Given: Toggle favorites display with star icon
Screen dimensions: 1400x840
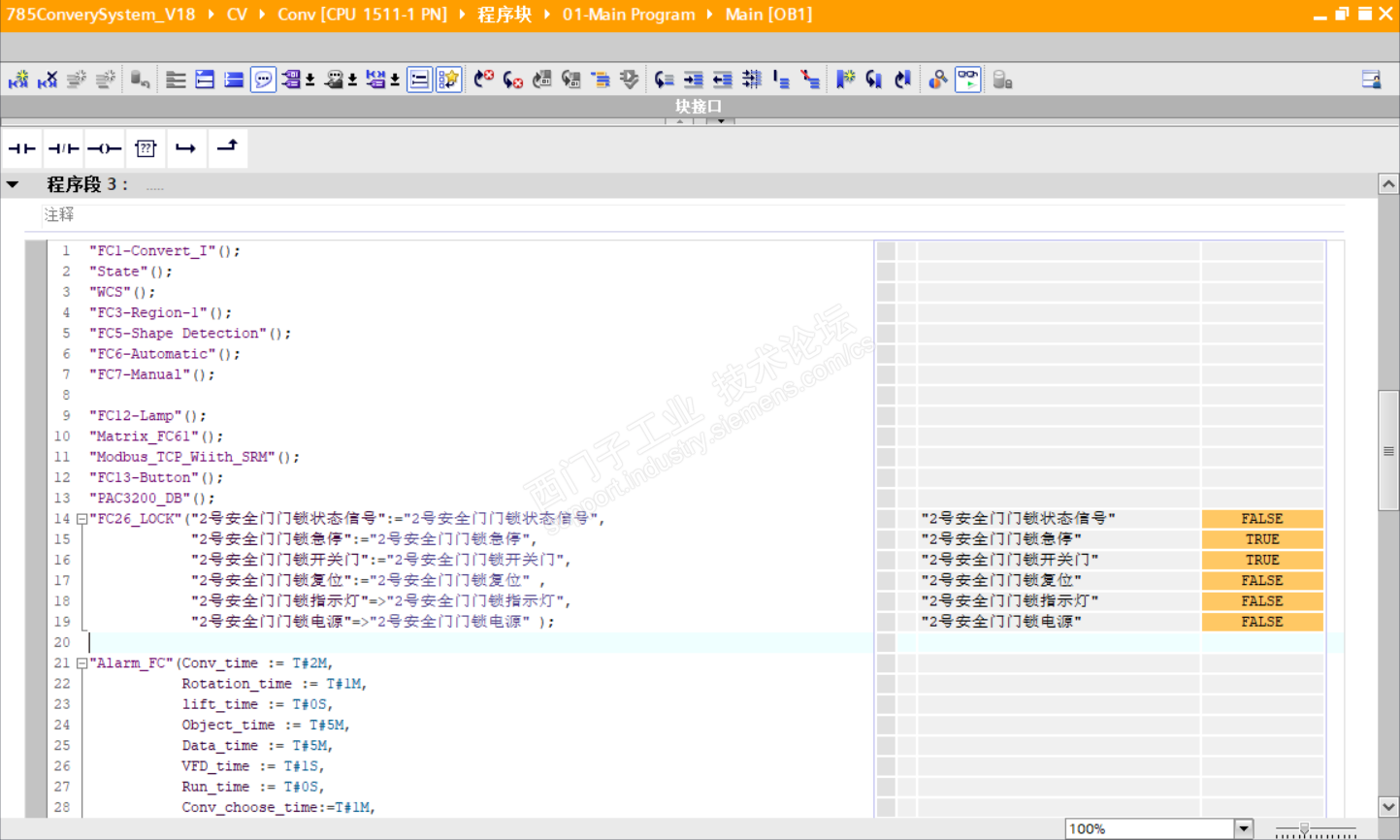Looking at the screenshot, I should 448,80.
